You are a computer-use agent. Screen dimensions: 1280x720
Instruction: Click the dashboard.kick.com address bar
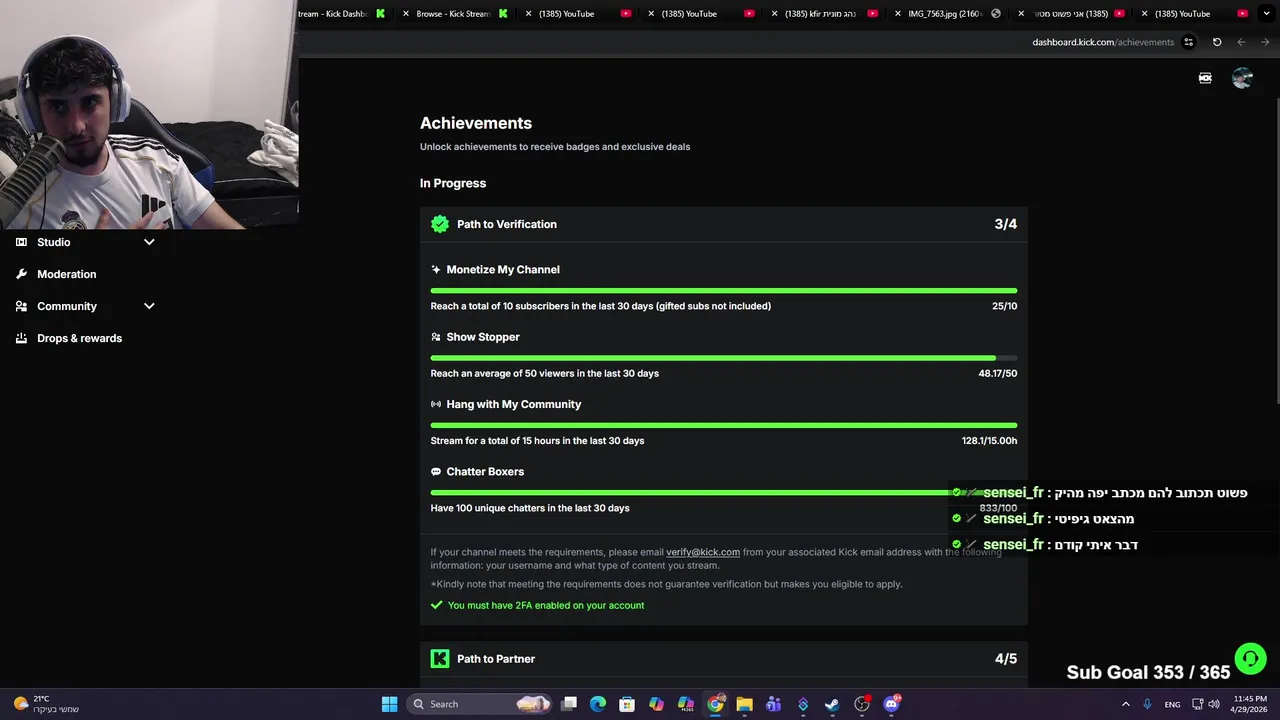tap(1103, 42)
